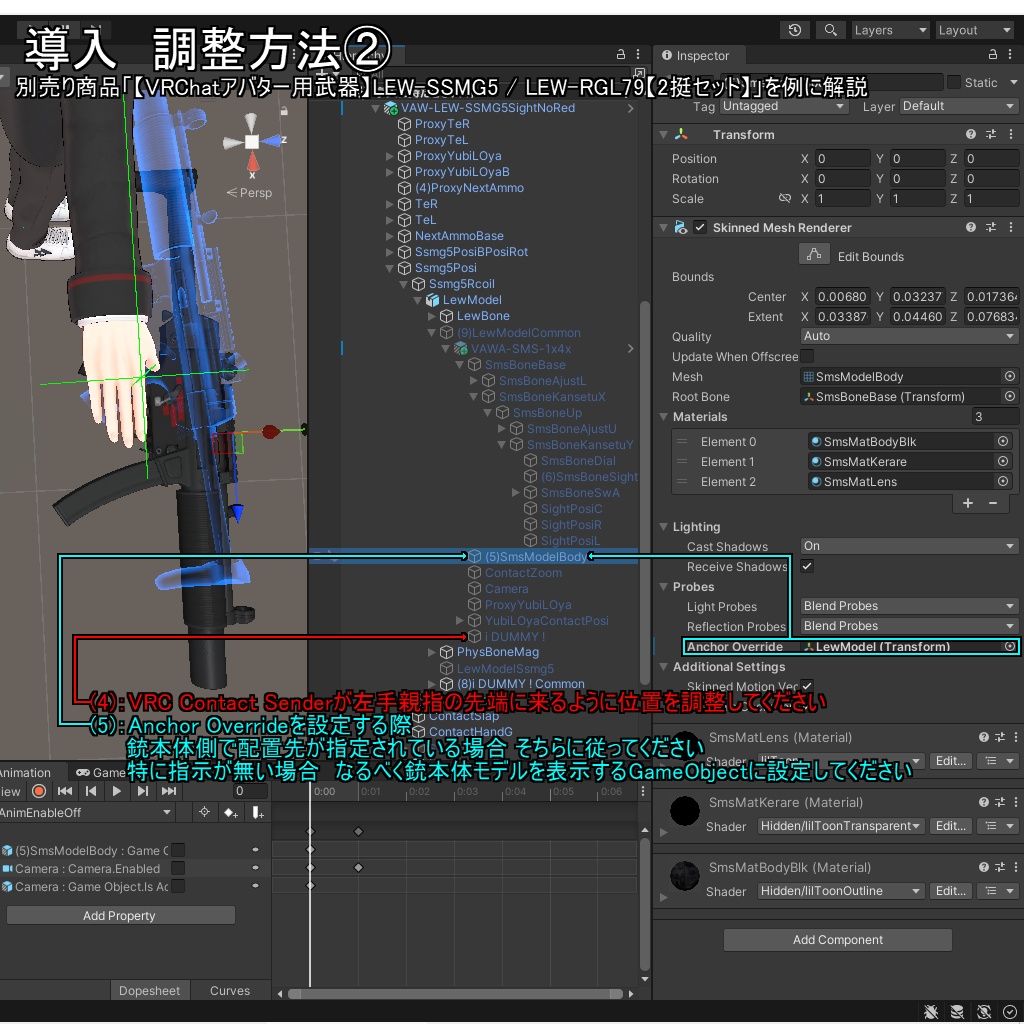This screenshot has width=1024, height=1024.
Task: Open object picker for Mesh SmsModelBody
Action: (1010, 376)
